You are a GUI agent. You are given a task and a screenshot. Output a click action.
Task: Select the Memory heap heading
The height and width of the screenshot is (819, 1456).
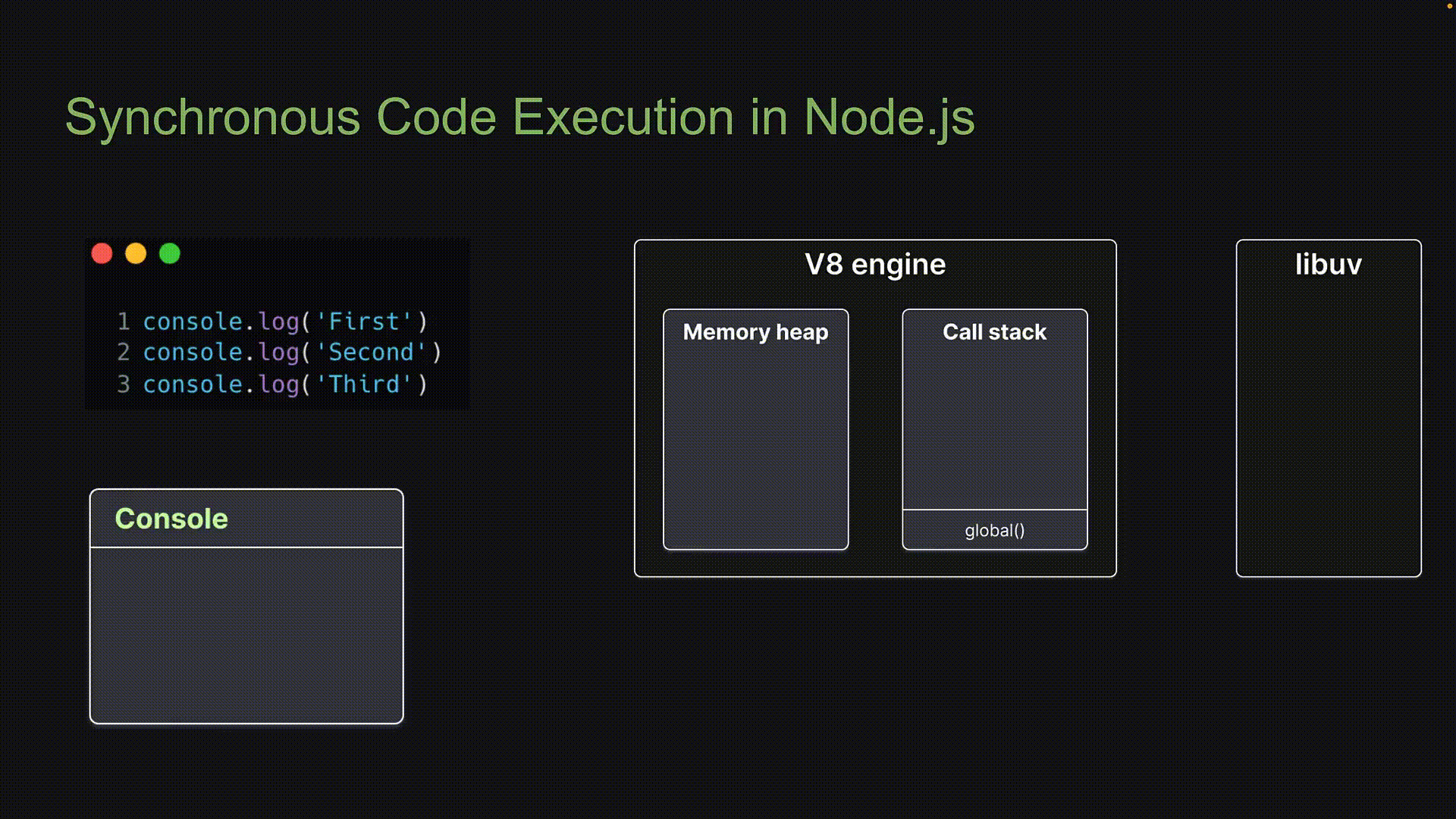(755, 332)
